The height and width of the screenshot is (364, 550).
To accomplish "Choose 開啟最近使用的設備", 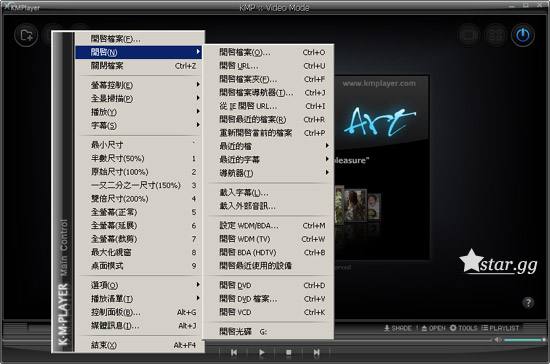I will (270, 265).
